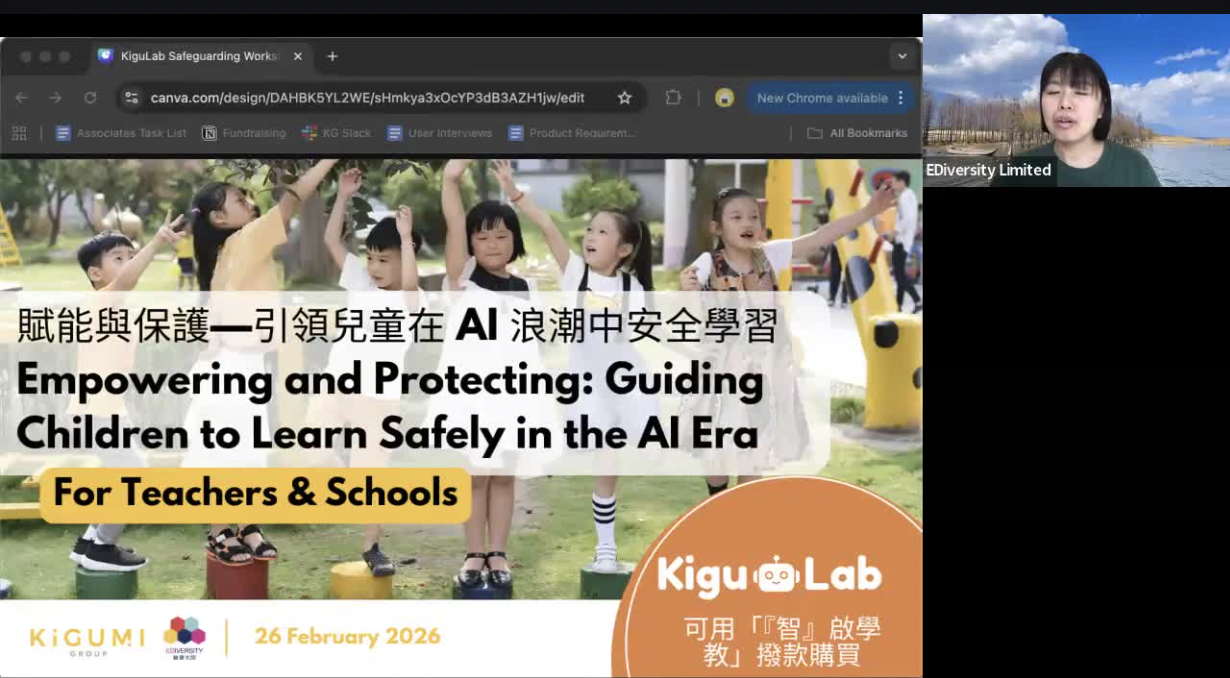This screenshot has width=1230, height=678.
Task: Open the User Interviews bookmark
Action: [439, 132]
